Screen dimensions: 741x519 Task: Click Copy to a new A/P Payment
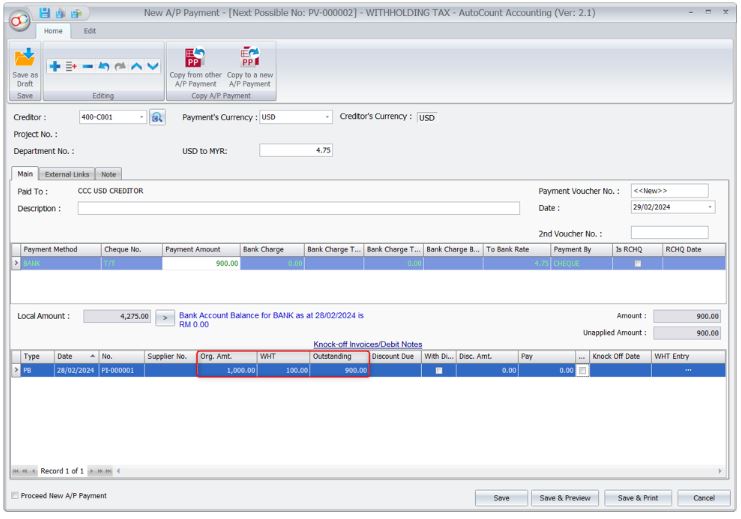pyautogui.click(x=250, y=67)
